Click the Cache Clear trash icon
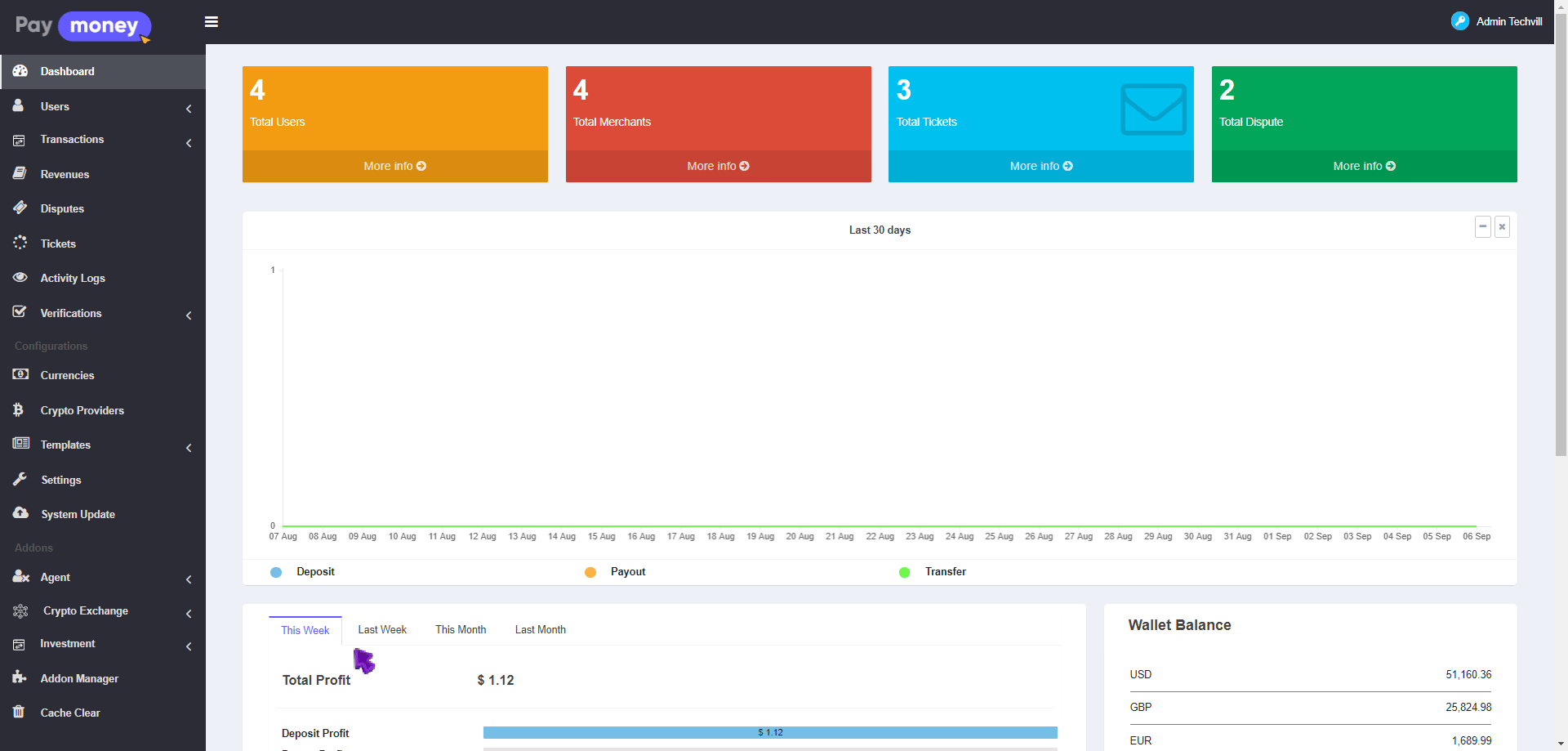Image resolution: width=1568 pixels, height=751 pixels. click(x=19, y=712)
